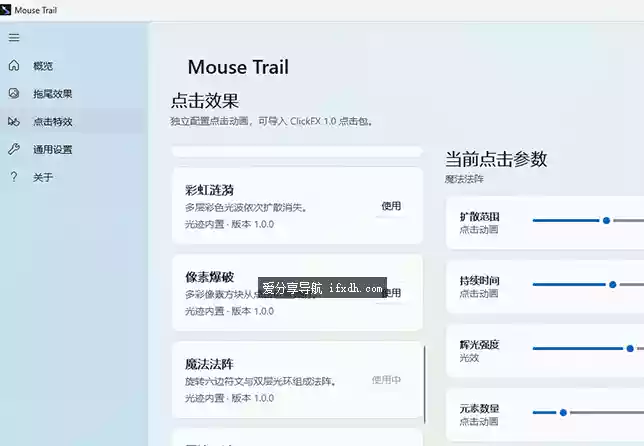
Task: Click the wrench icon for 通用设置
Action: pos(14,149)
